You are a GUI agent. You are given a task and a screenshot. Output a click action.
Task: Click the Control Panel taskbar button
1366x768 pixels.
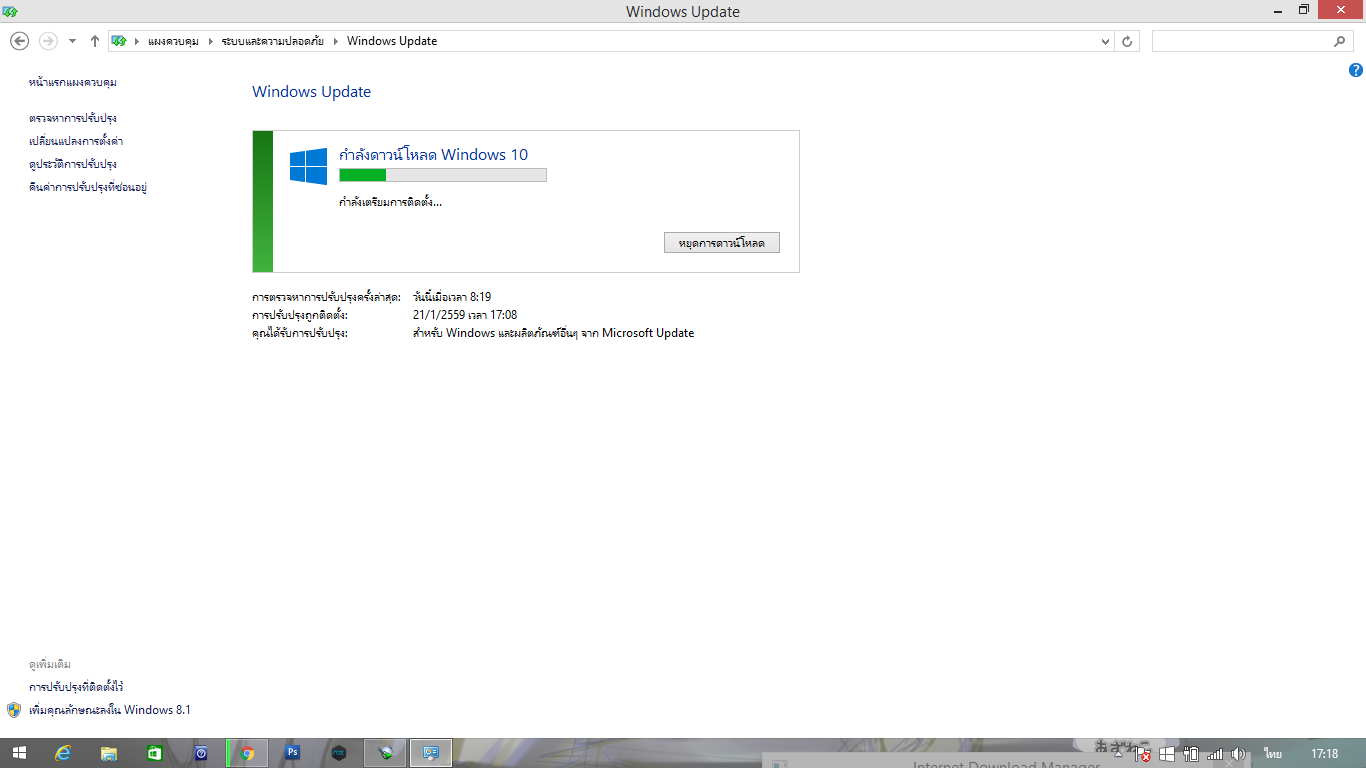[x=431, y=753]
